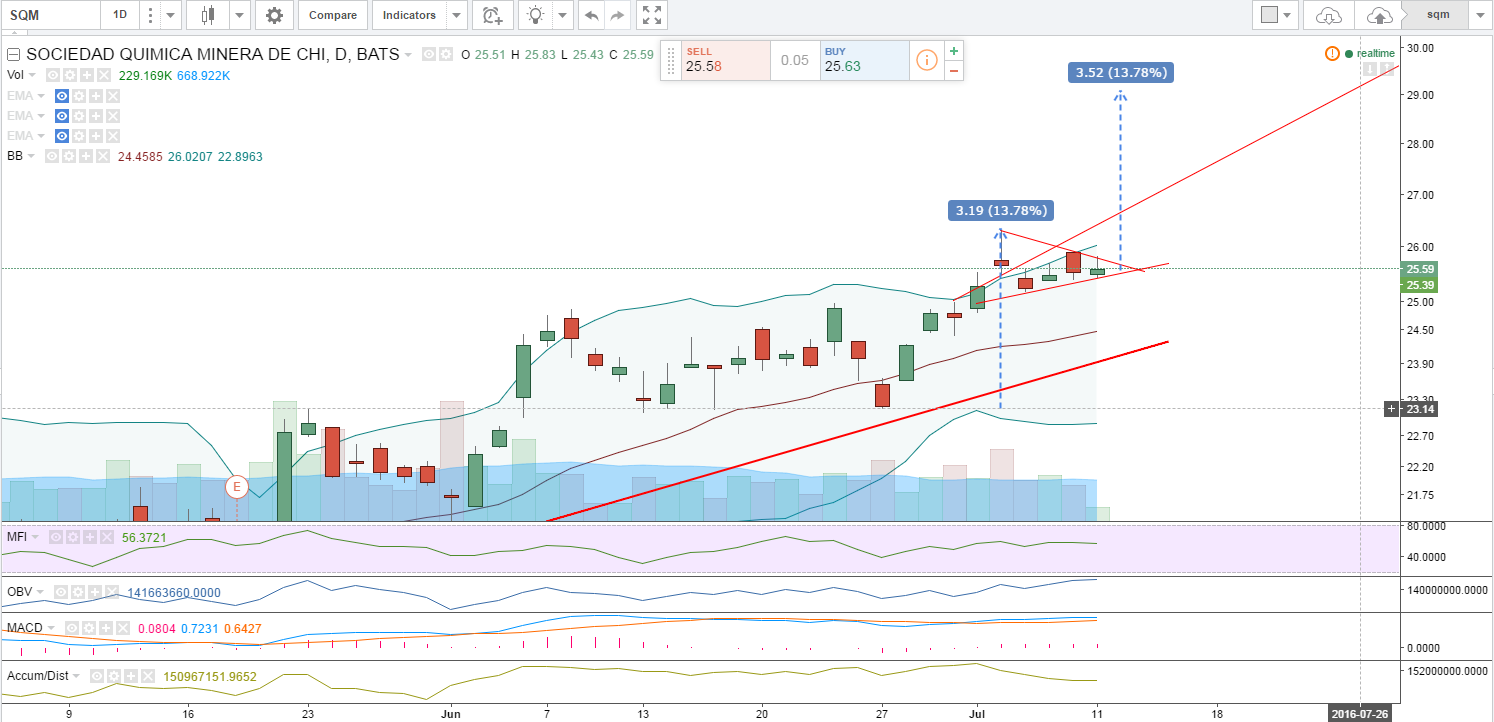Remove the MFI indicator
The width and height of the screenshot is (1494, 722).
[x=109, y=537]
